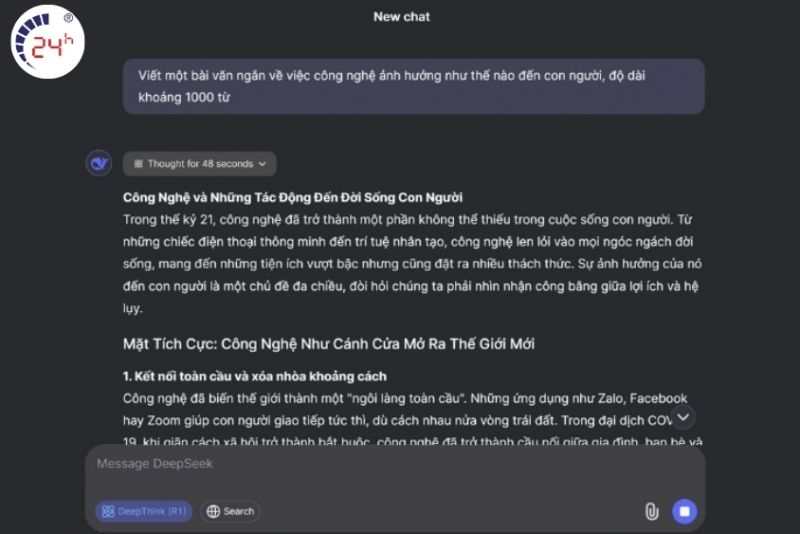Click the DeepSeek whale avatar icon
This screenshot has height=534, width=800.
(99, 164)
